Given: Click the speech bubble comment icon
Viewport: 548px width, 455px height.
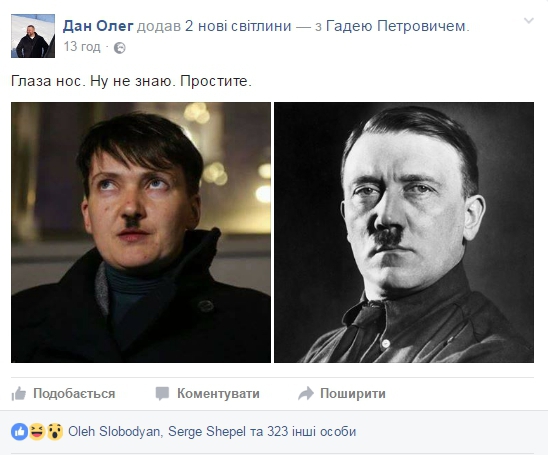Looking at the screenshot, I should pos(162,393).
